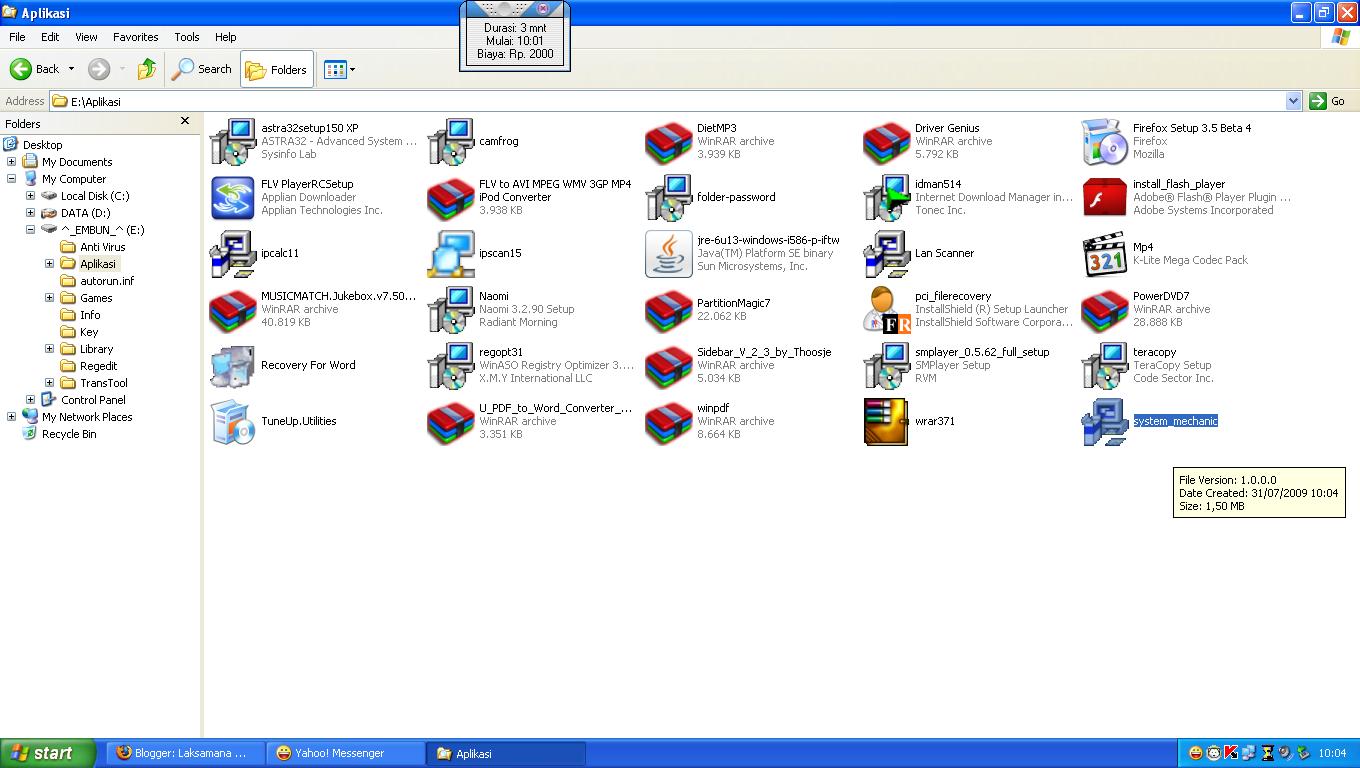Click the Back button
The width and height of the screenshot is (1360, 768).
click(35, 69)
